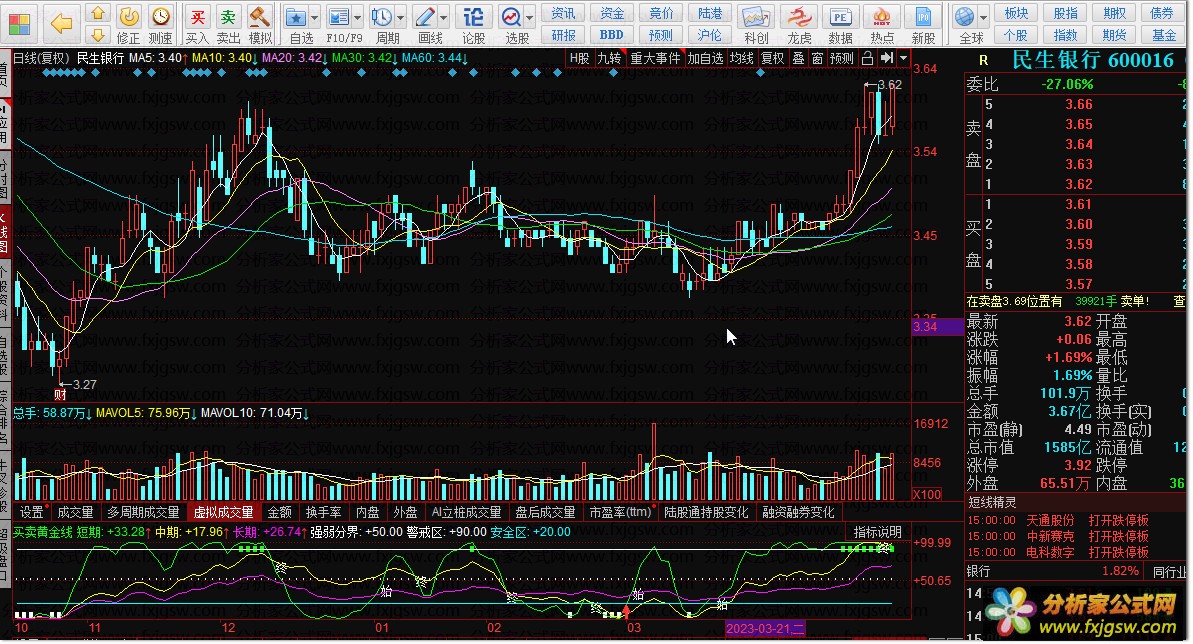
Task: Switch to the 融资融券变化 tab
Action: pyautogui.click(x=798, y=512)
